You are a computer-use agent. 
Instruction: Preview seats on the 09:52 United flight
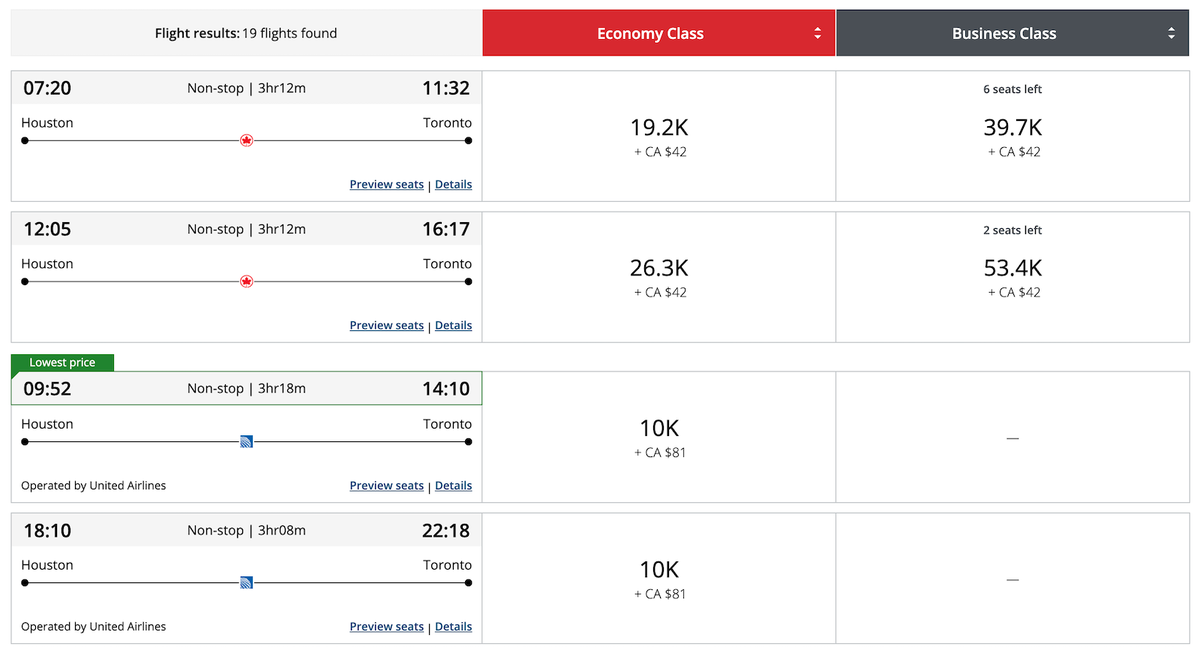(x=386, y=485)
